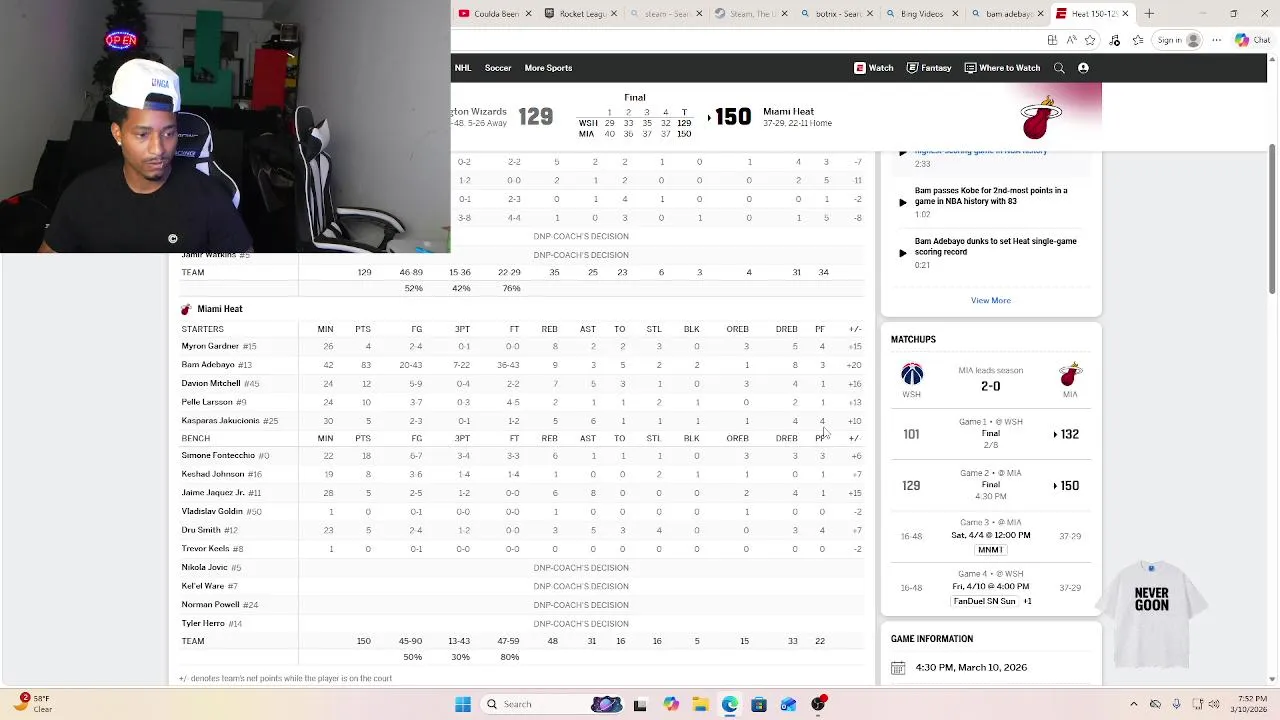
Task: Open a new browser tab
Action: (x=1149, y=14)
